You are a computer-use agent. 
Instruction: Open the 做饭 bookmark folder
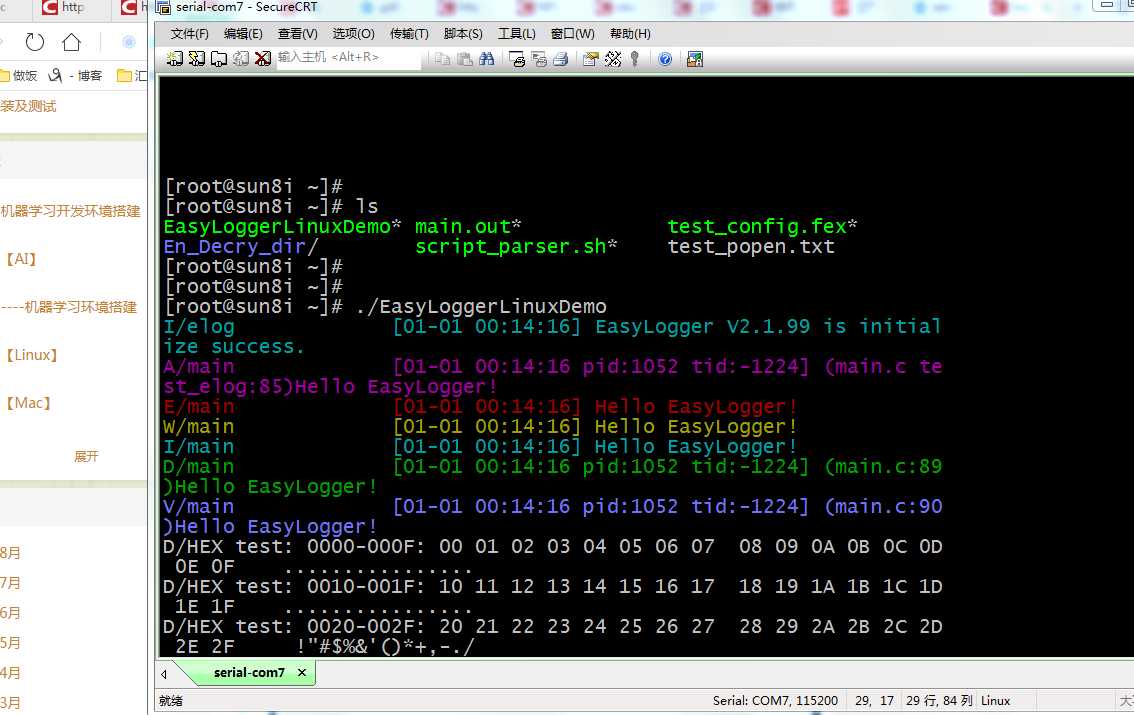click(x=19, y=75)
